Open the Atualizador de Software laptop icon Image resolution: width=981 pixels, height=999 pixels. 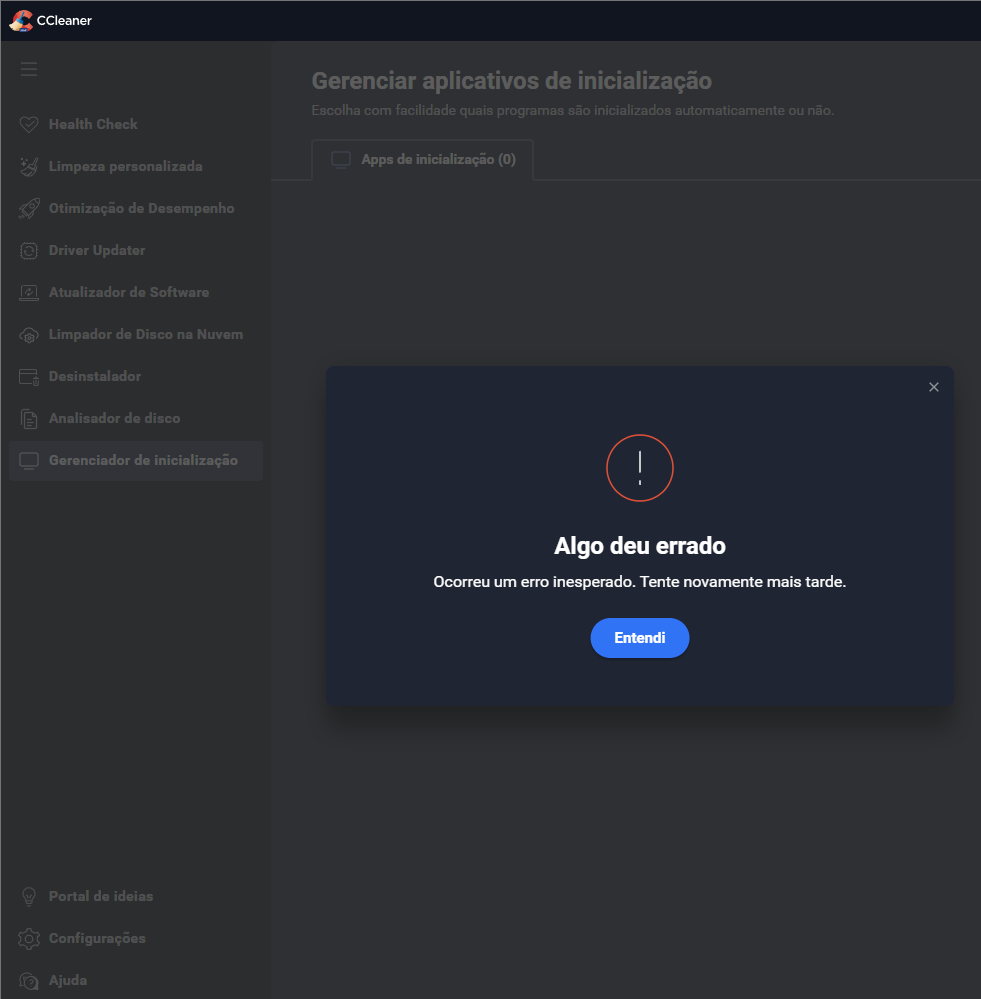click(x=29, y=292)
